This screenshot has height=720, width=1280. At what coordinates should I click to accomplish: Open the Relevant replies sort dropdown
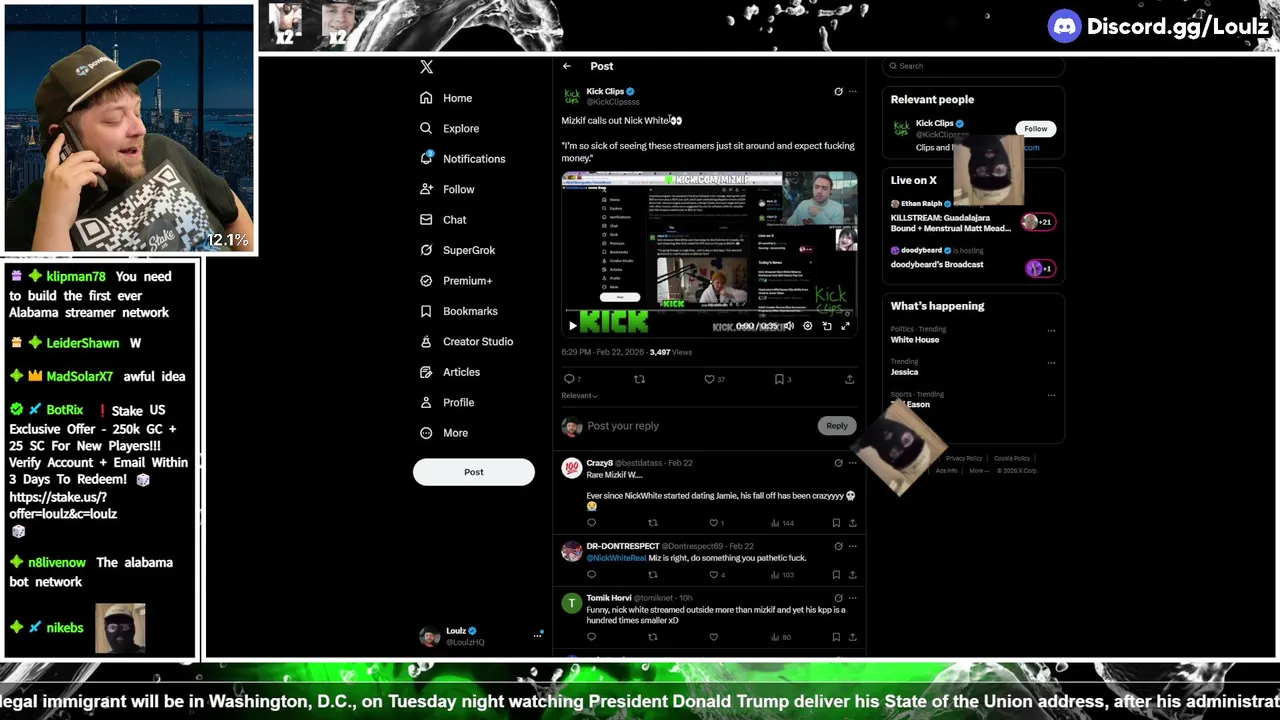pos(579,396)
